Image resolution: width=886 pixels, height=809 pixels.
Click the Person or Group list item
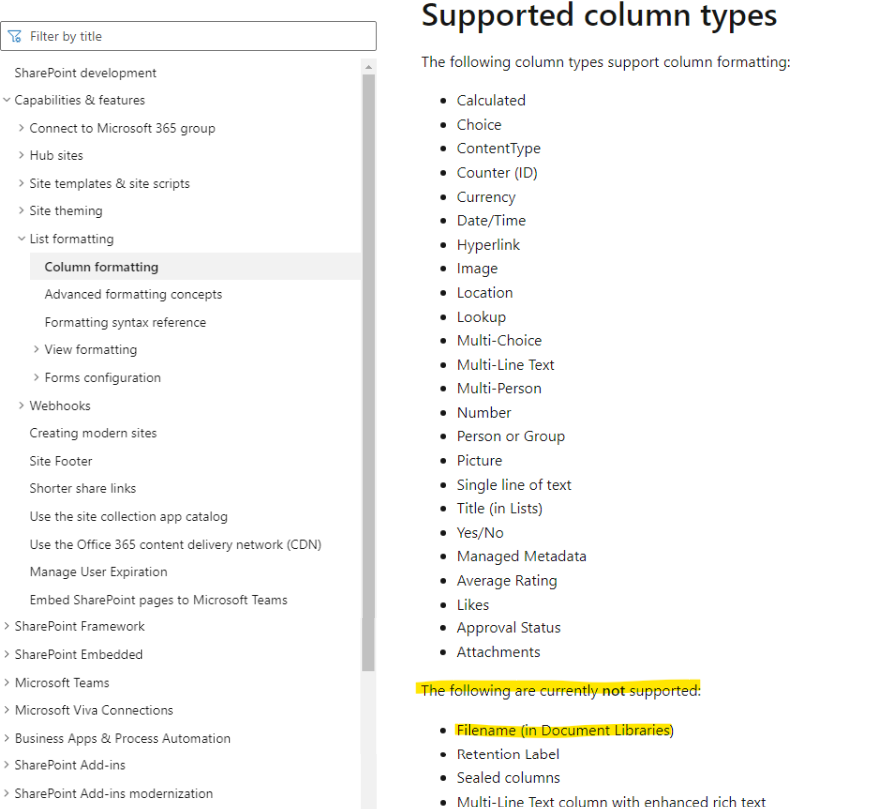tap(511, 437)
